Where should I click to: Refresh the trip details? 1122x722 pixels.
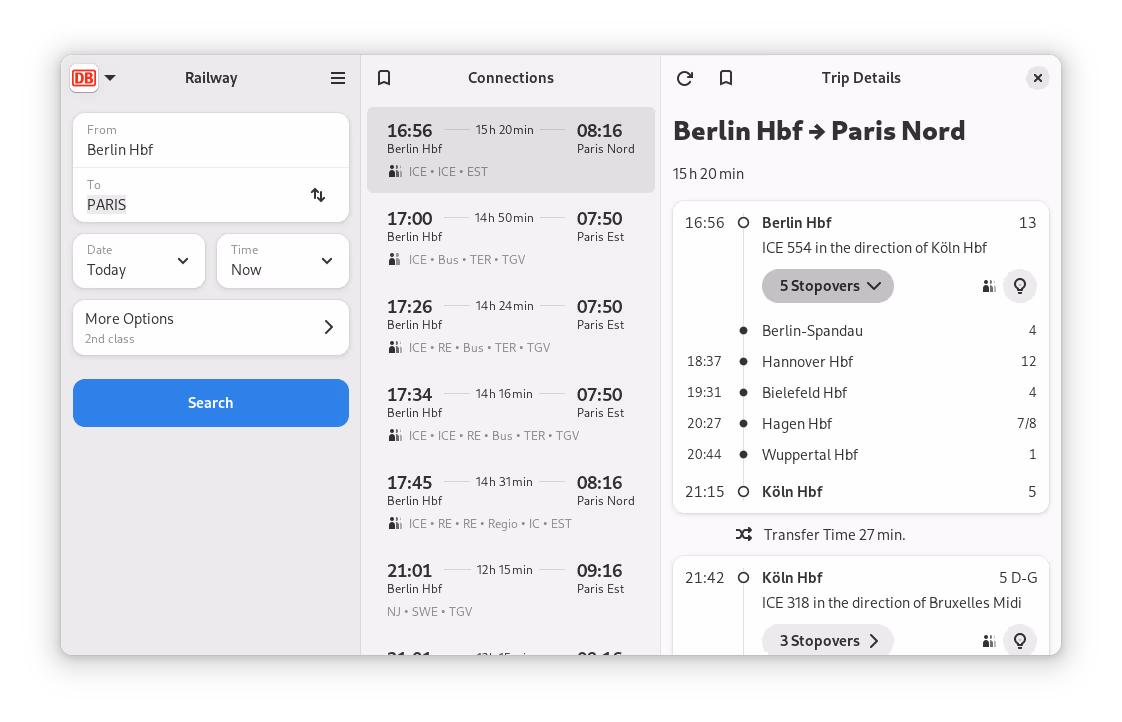pos(685,78)
